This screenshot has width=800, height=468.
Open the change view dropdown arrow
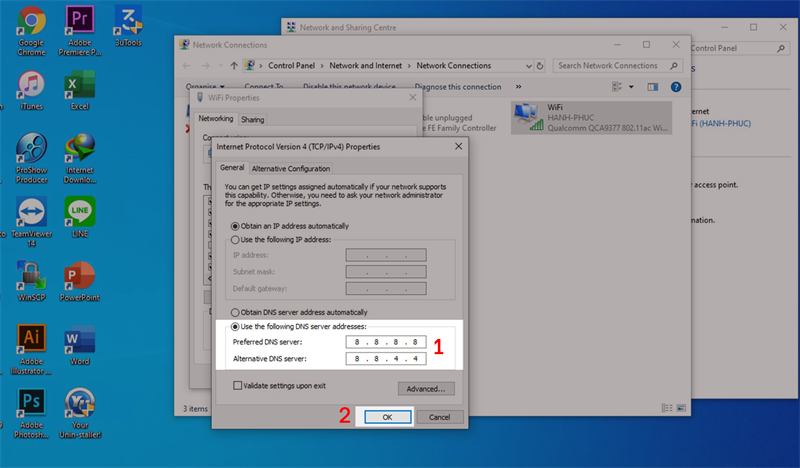(631, 87)
